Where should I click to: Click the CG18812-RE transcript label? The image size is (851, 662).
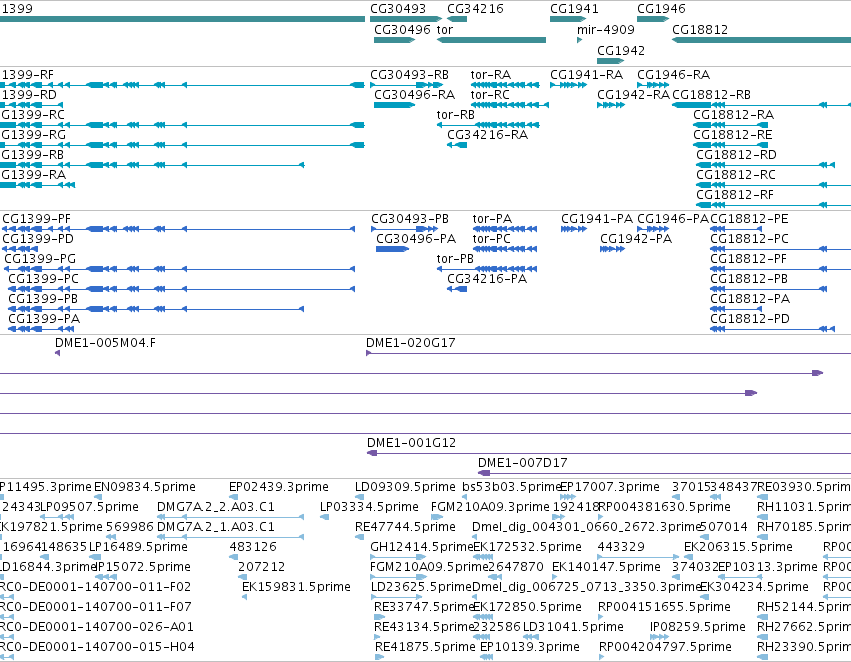point(733,135)
